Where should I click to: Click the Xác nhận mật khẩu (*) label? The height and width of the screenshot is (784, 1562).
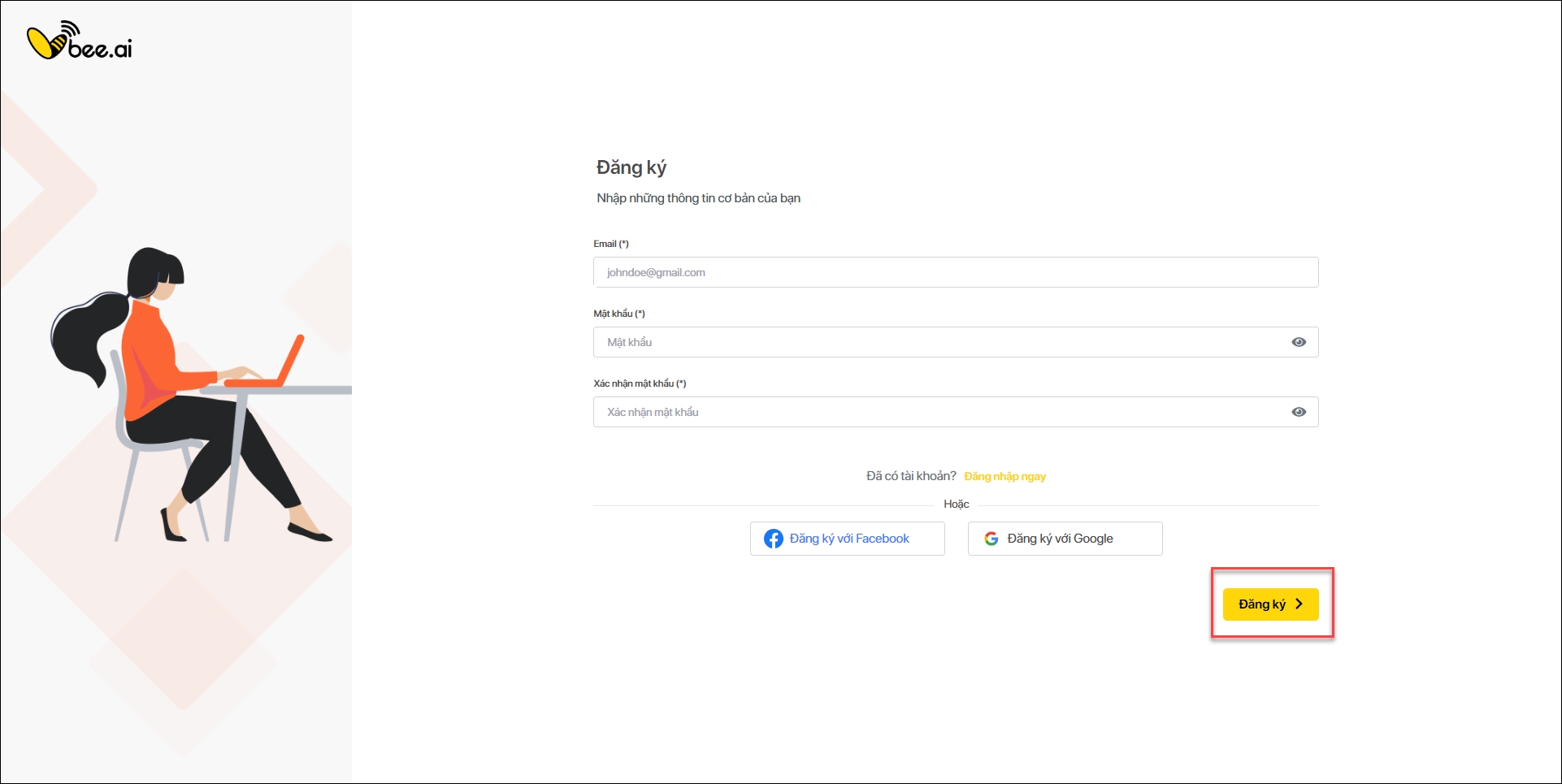640,383
